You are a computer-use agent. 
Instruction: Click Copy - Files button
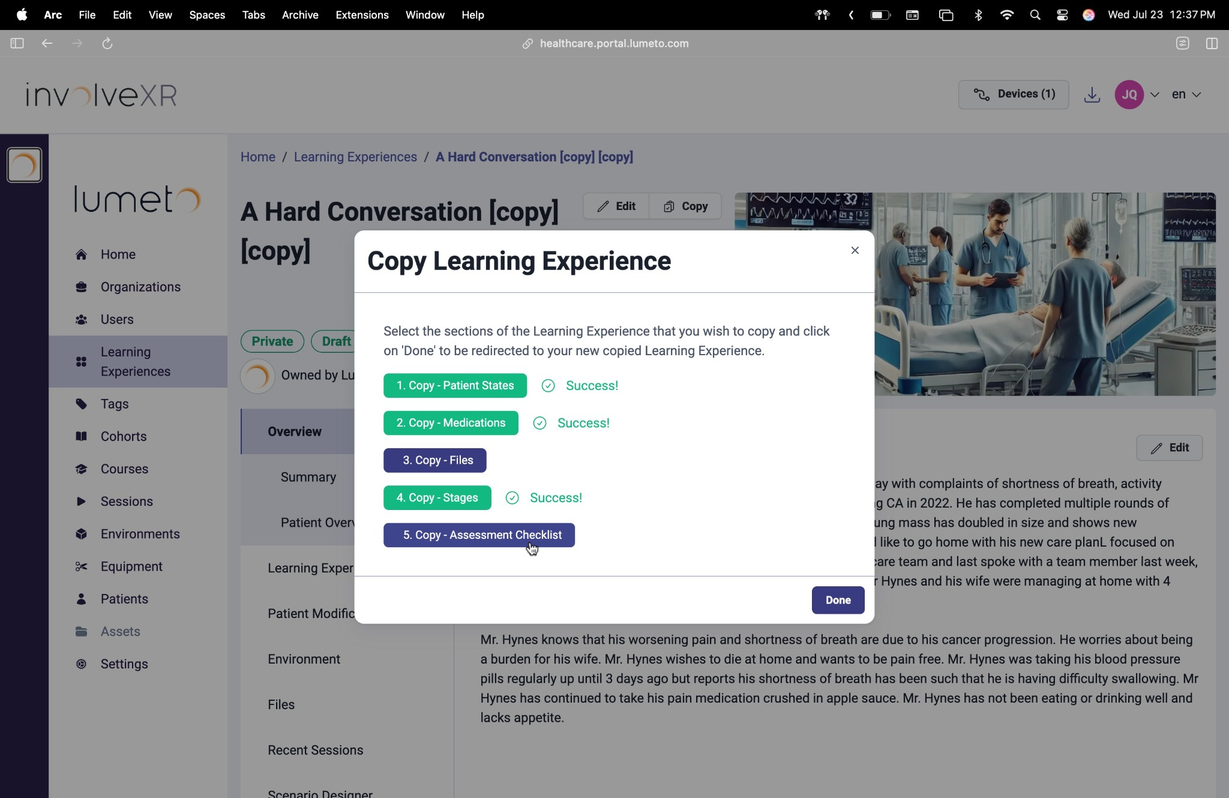[435, 460]
